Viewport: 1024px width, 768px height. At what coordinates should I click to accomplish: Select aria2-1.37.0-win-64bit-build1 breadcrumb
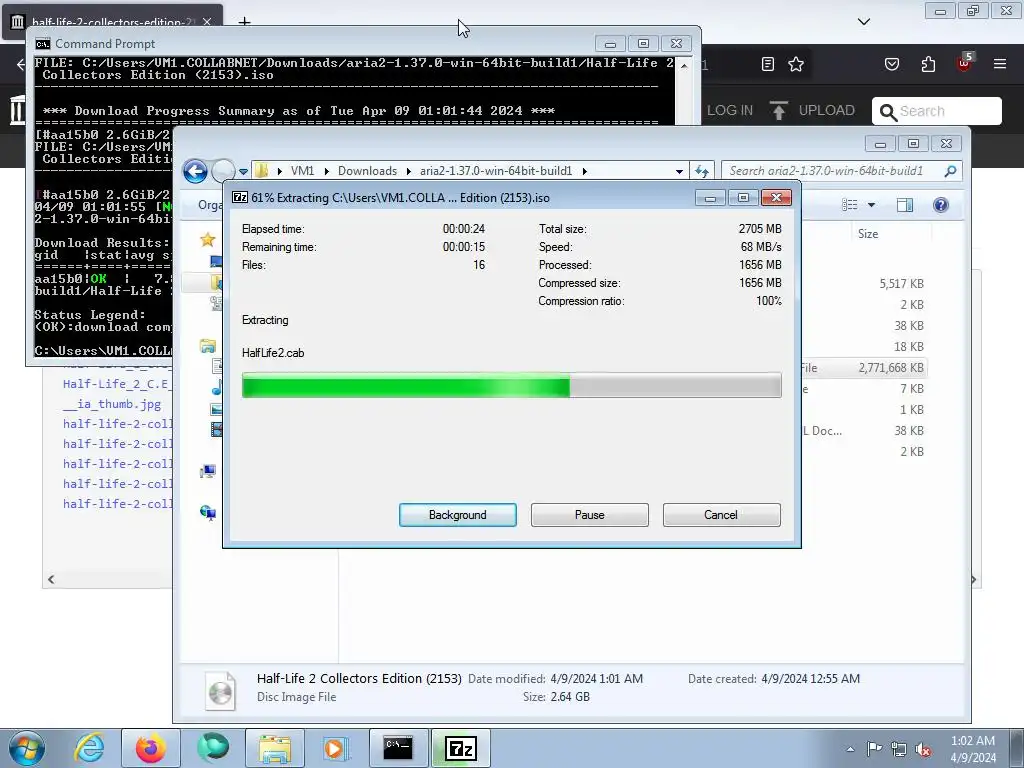point(496,171)
